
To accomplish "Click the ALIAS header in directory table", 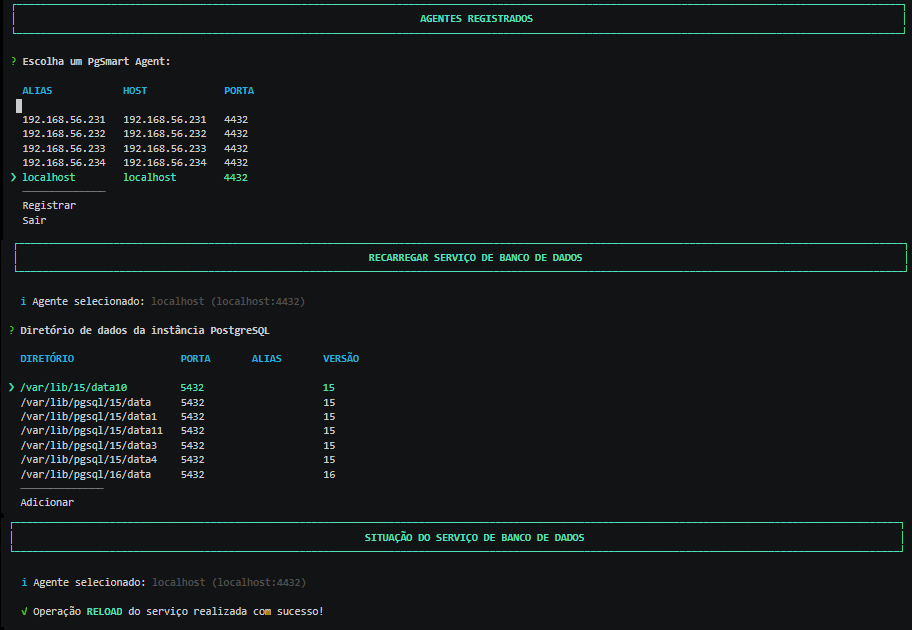I will tap(266, 359).
